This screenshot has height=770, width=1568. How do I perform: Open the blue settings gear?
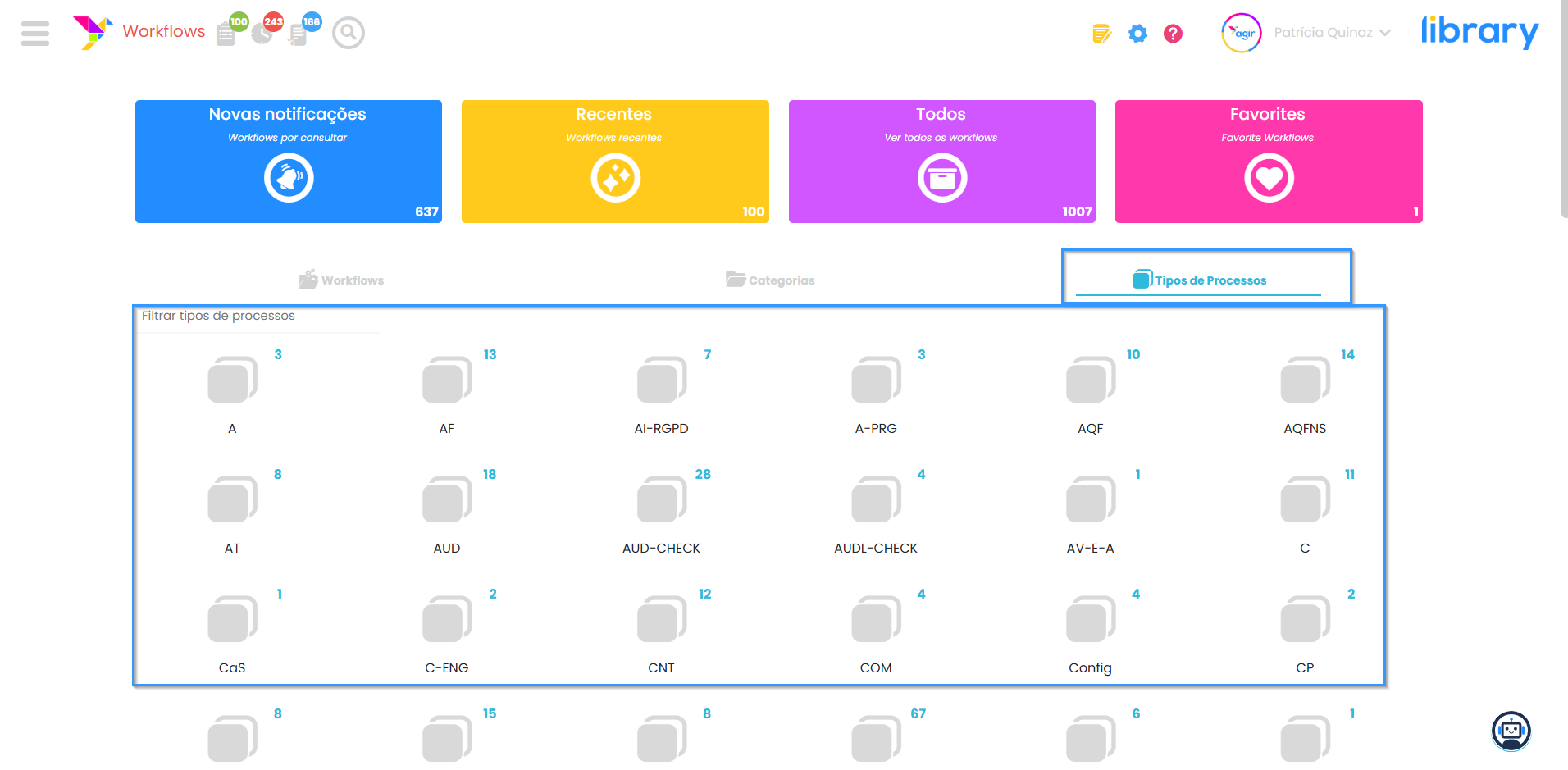(x=1137, y=34)
